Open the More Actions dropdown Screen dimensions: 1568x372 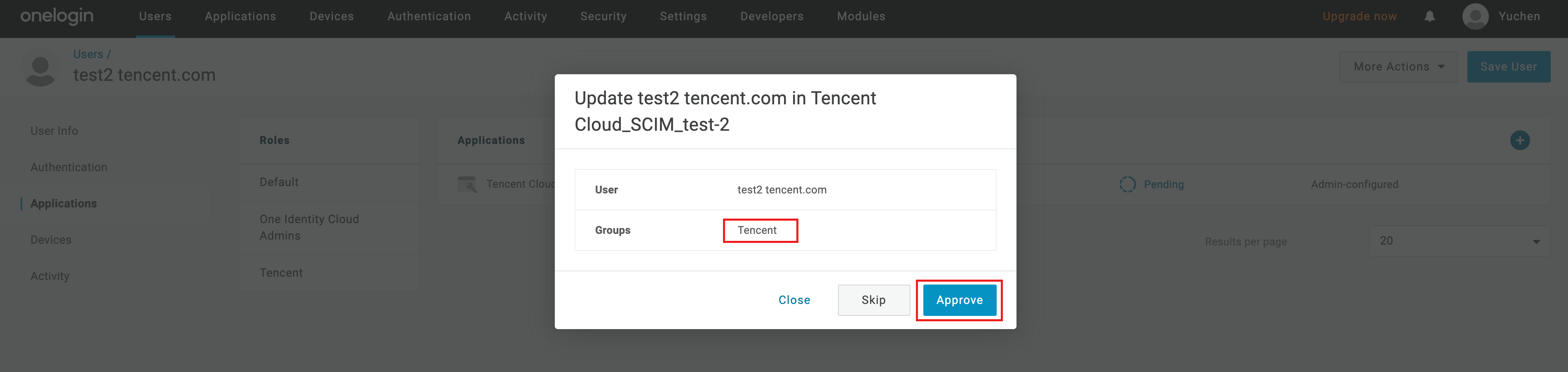[x=1398, y=67]
